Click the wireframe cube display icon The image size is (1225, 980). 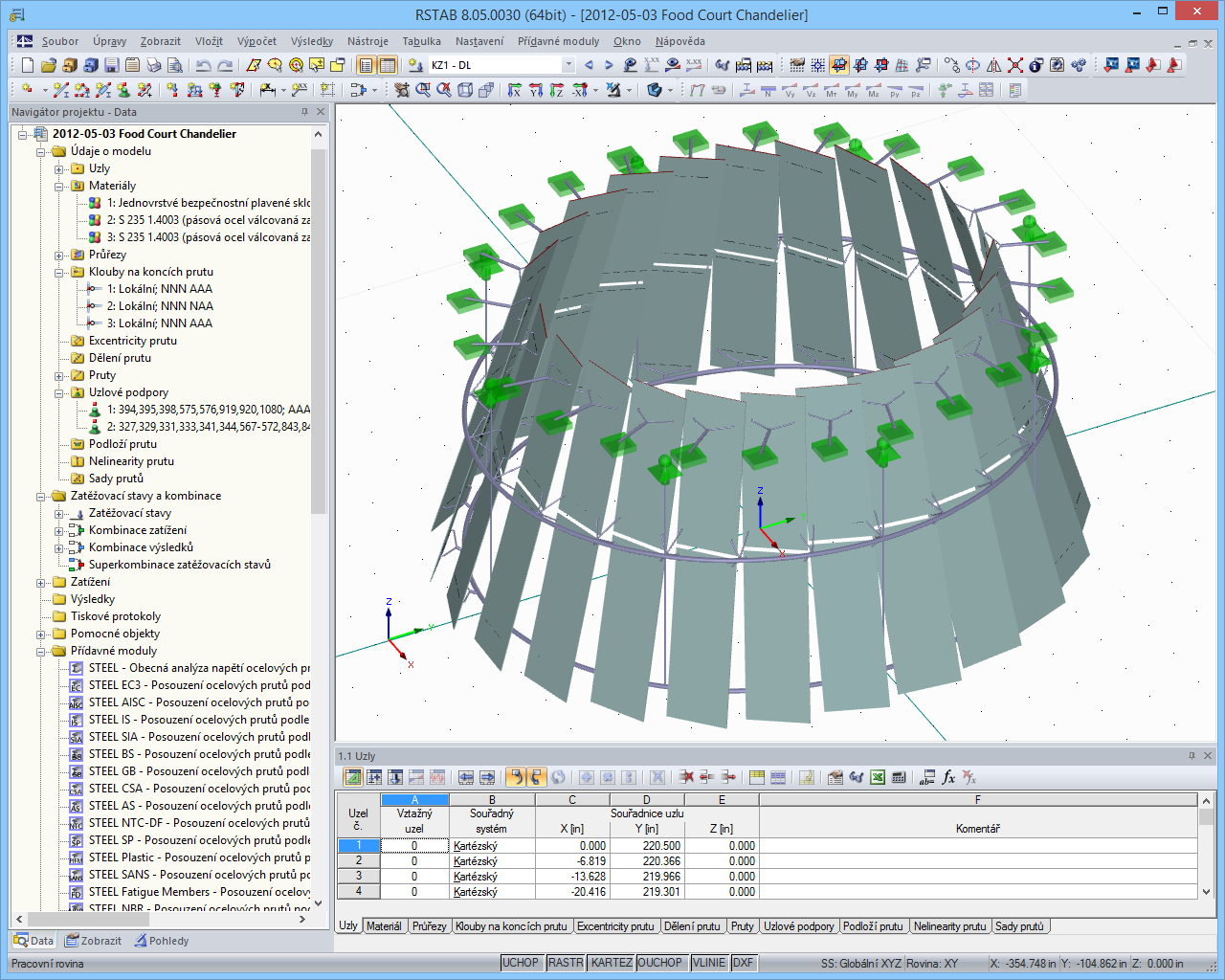[465, 90]
